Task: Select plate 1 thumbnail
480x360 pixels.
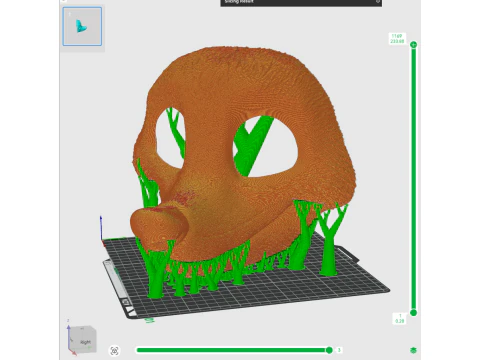Action: [x=82, y=26]
